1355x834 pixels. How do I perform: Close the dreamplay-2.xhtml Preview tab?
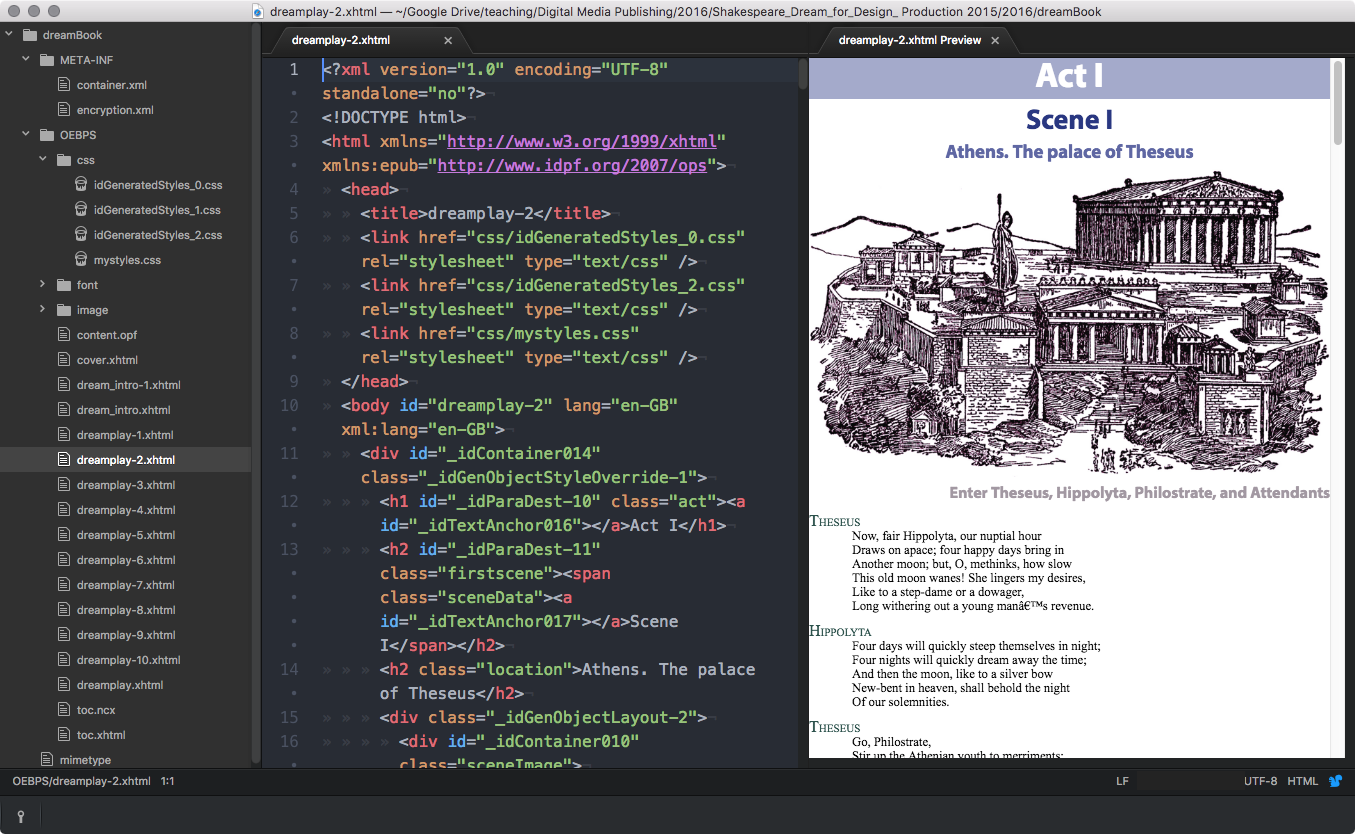(x=995, y=40)
